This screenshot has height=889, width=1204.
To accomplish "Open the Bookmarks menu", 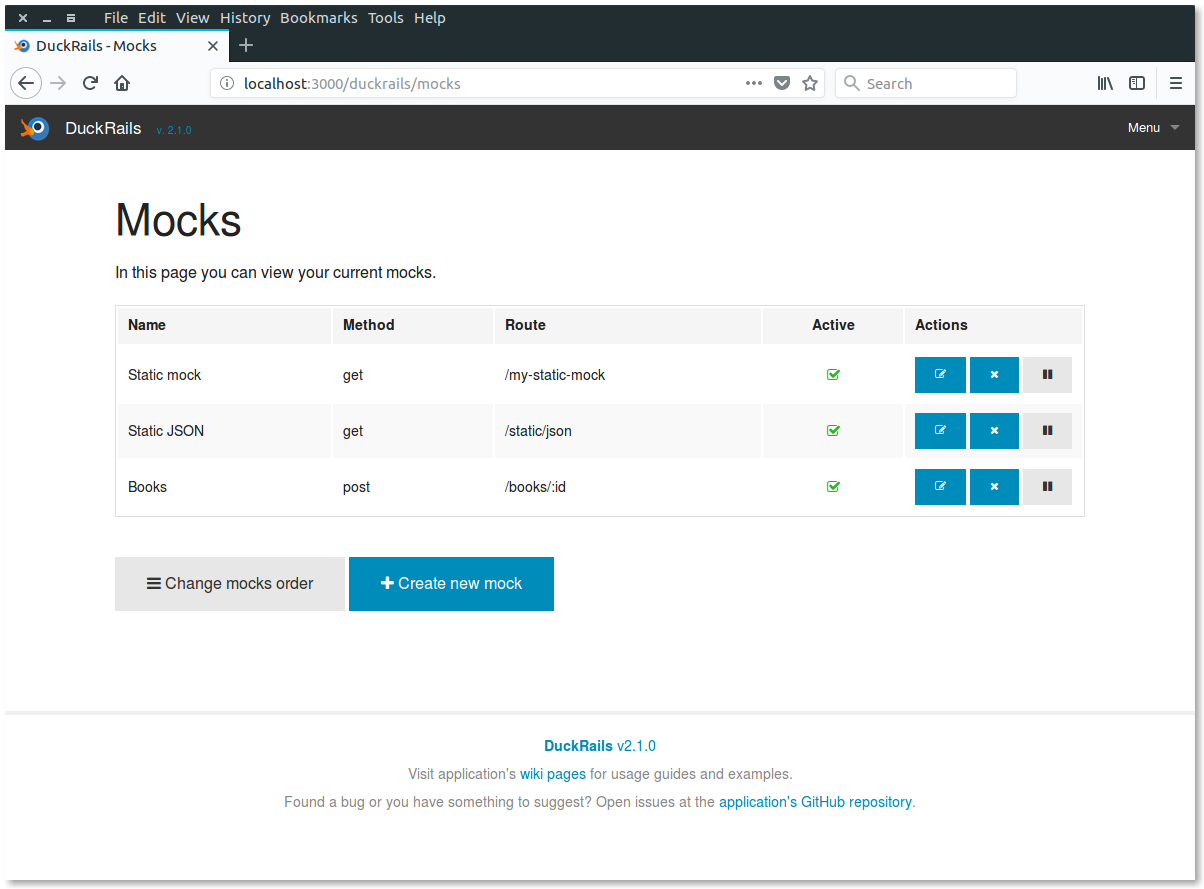I will [x=318, y=18].
